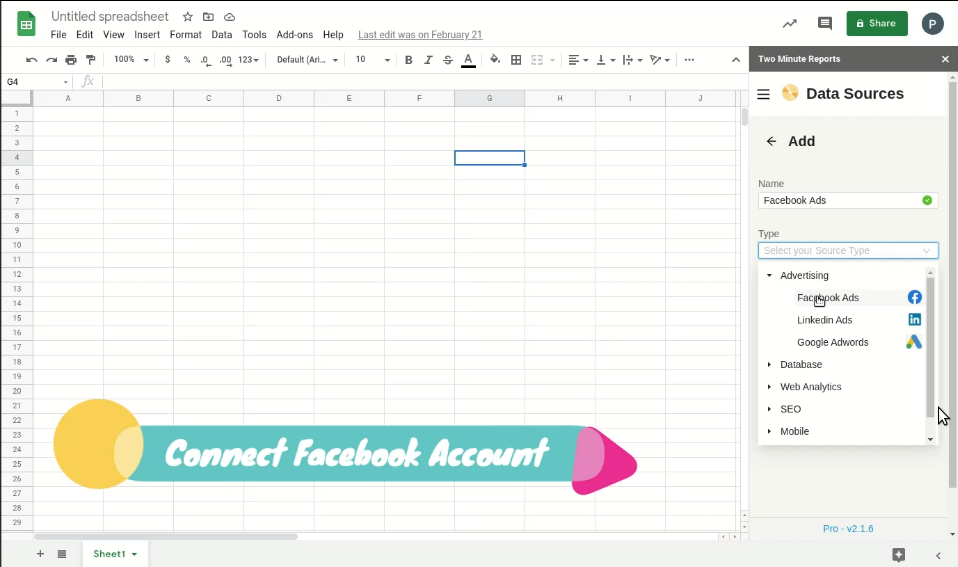Screen dimensions: 958x567
Task: Open the Data menu
Action: point(222,35)
